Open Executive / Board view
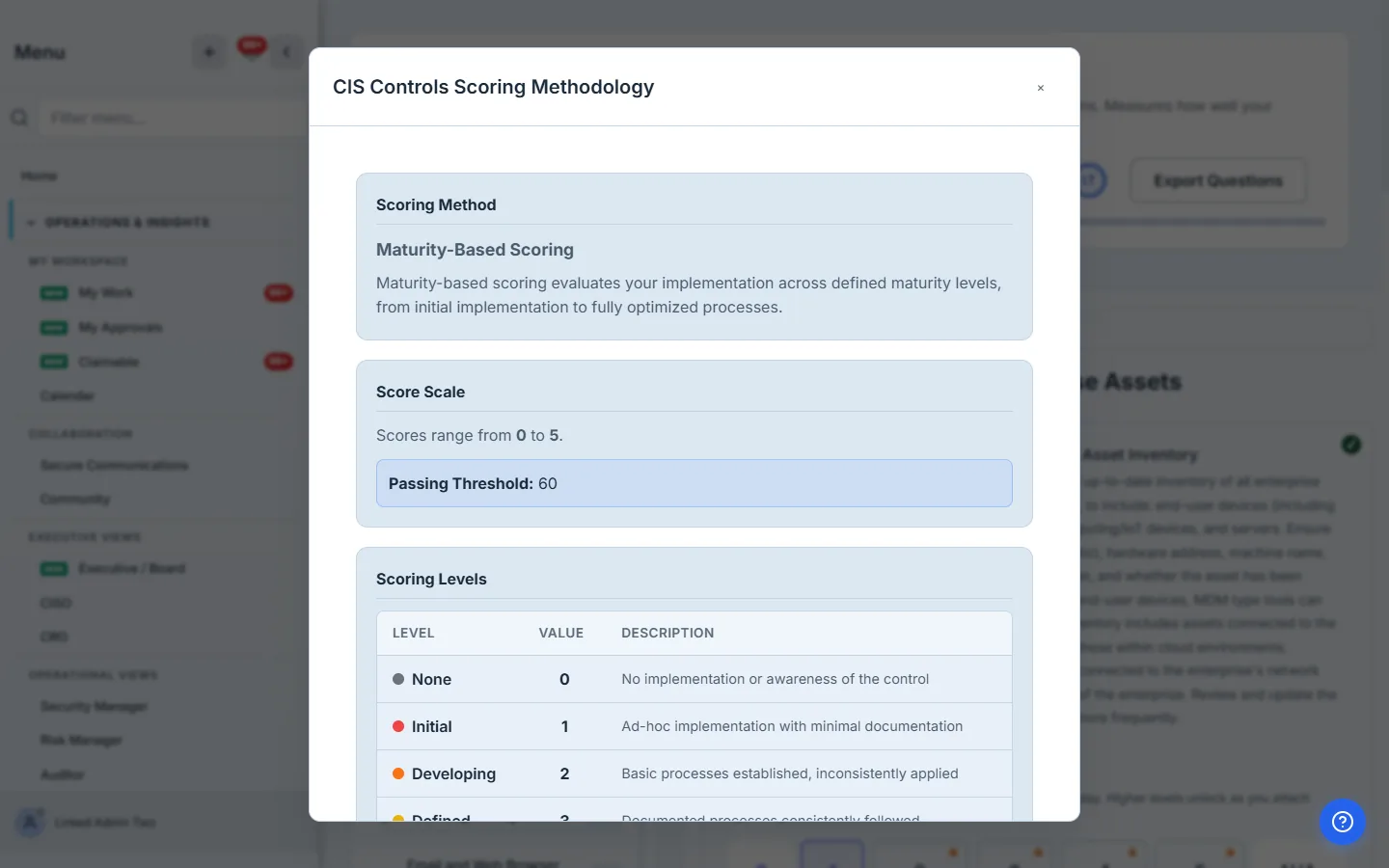The height and width of the screenshot is (868, 1389). tap(132, 568)
